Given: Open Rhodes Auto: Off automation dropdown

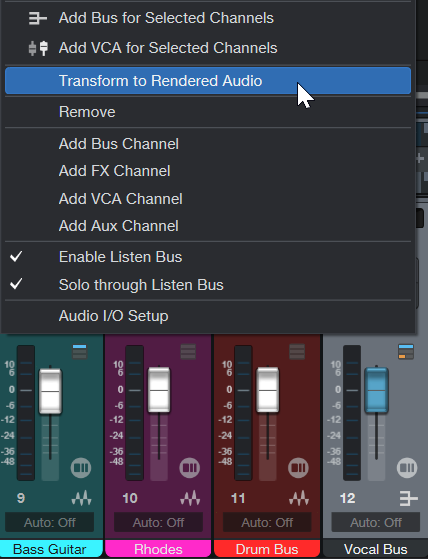Looking at the screenshot, I should click(x=158, y=523).
